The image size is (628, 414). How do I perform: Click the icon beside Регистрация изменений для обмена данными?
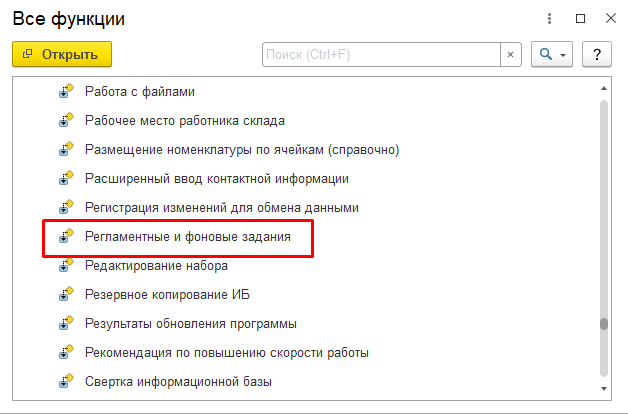(x=66, y=207)
